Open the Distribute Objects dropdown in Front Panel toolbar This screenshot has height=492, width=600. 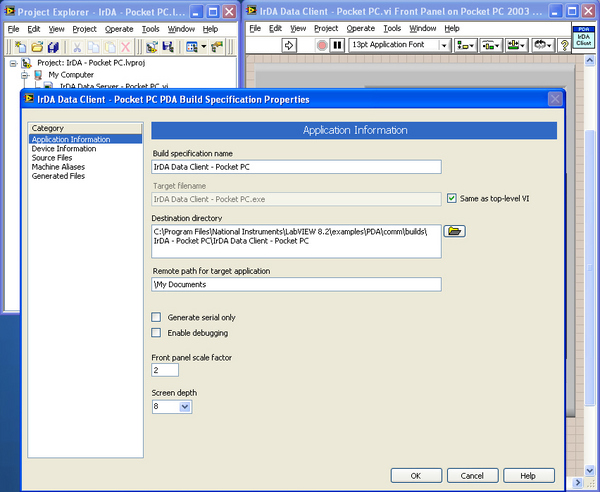491,45
